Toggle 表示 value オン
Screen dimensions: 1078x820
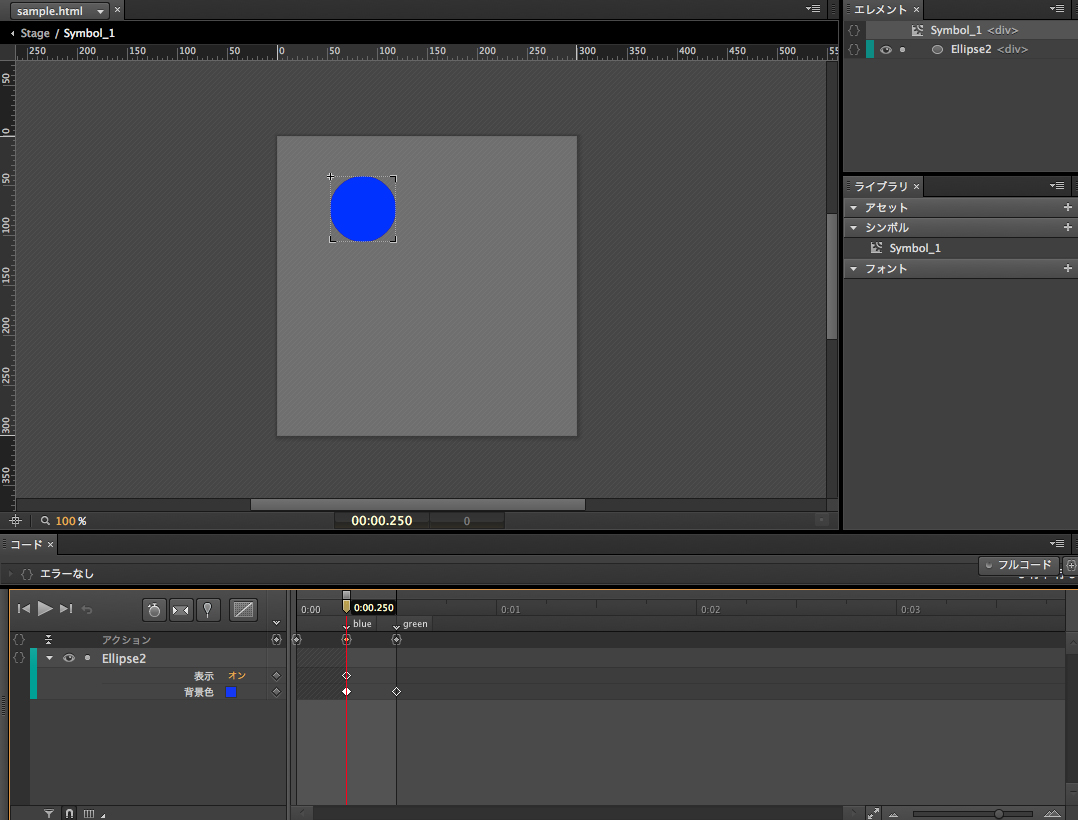(236, 676)
